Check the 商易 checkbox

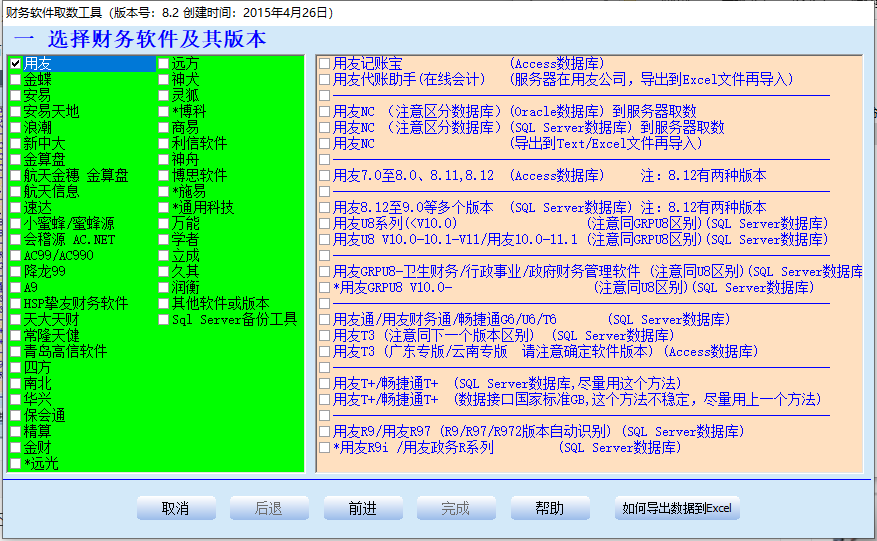163,128
